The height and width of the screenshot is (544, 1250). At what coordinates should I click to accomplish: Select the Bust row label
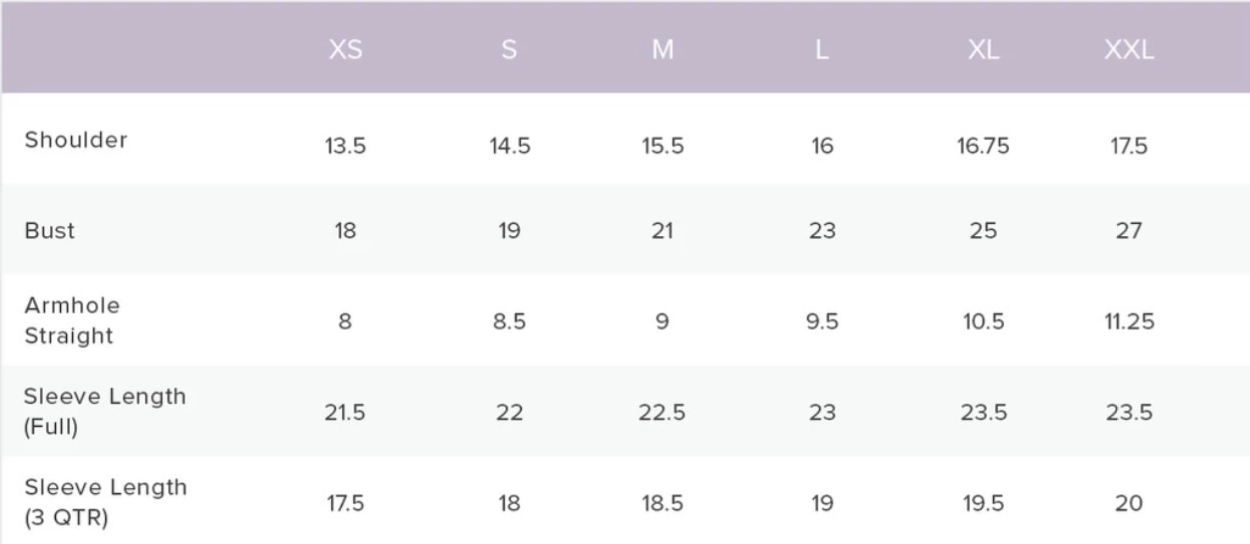(x=50, y=231)
